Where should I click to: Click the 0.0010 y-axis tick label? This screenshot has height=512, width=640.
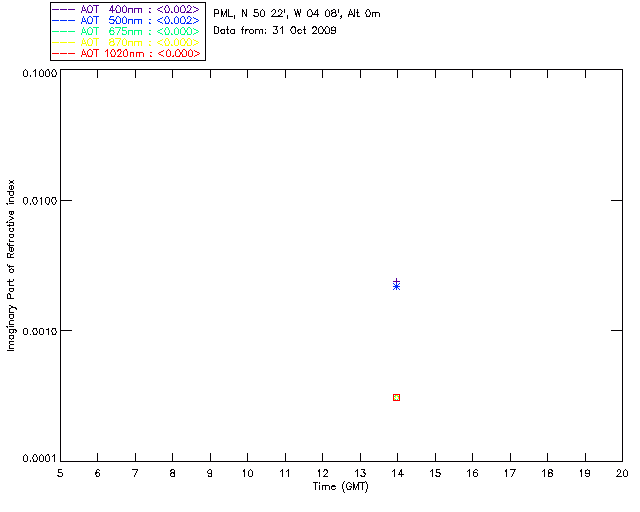(40, 331)
